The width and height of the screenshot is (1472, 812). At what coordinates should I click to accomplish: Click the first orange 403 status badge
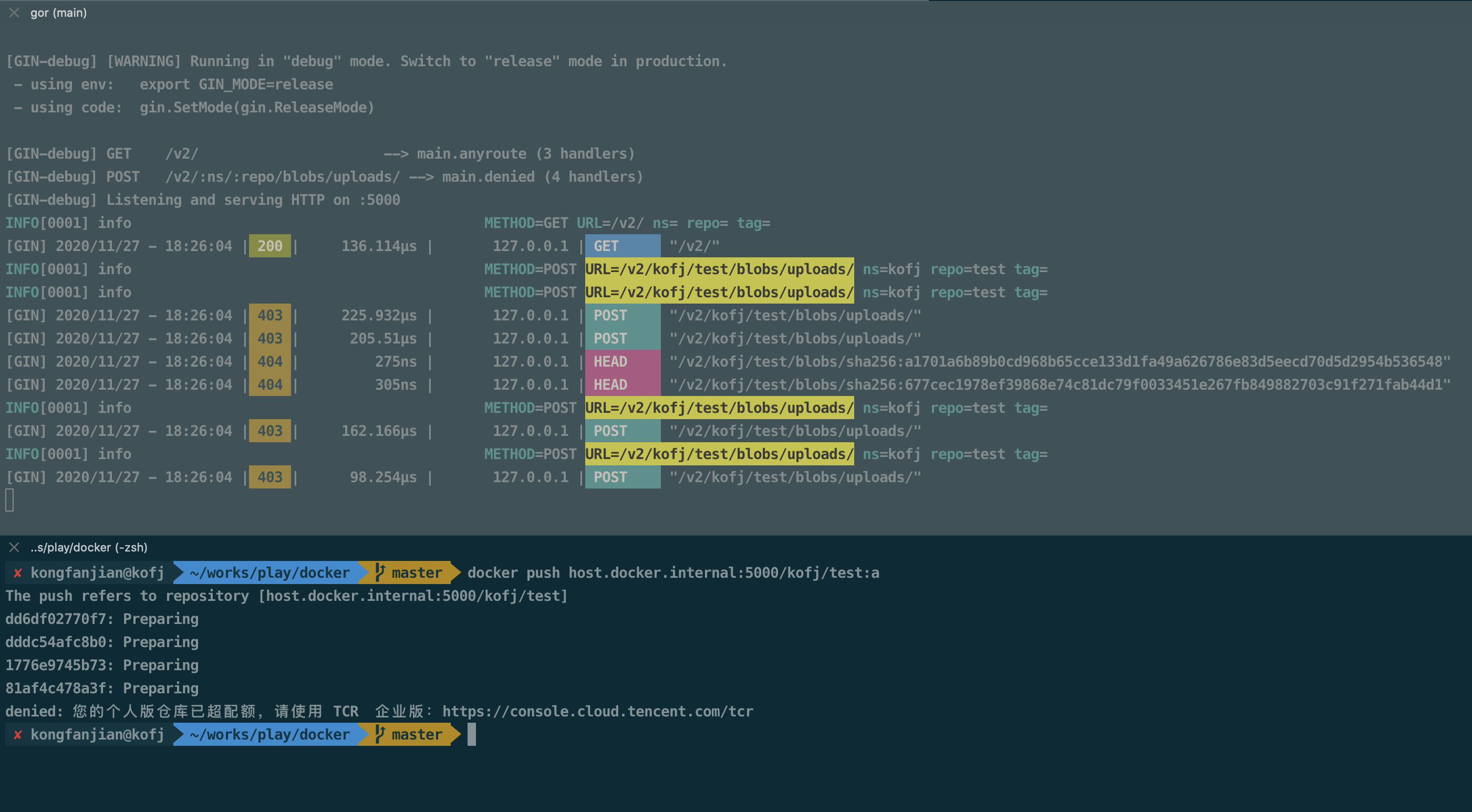[x=269, y=316]
